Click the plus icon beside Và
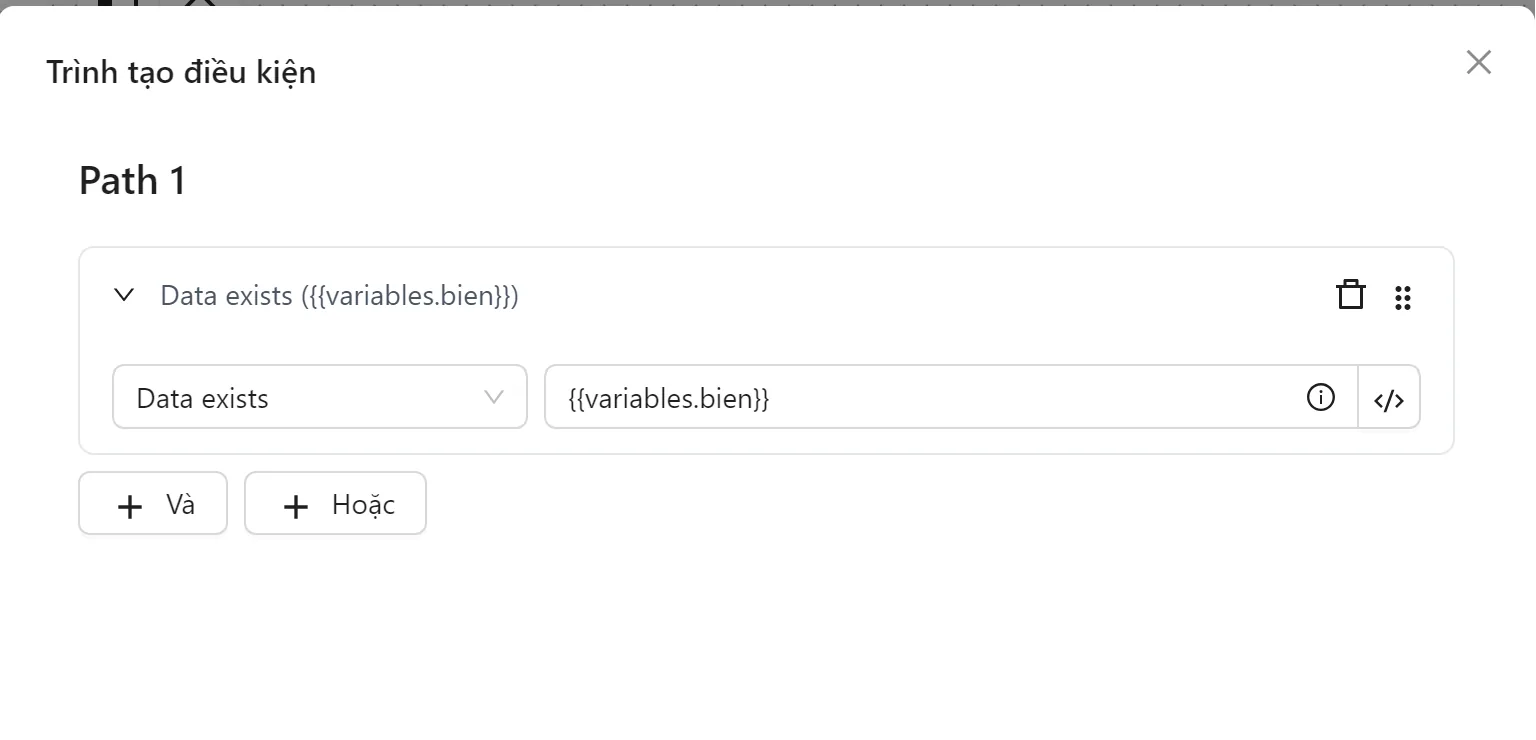 tap(130, 506)
